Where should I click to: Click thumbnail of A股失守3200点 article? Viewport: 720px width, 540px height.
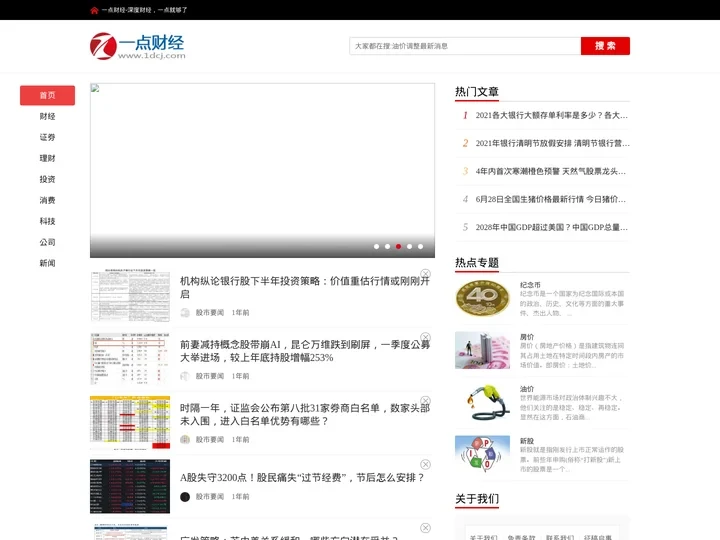130,486
